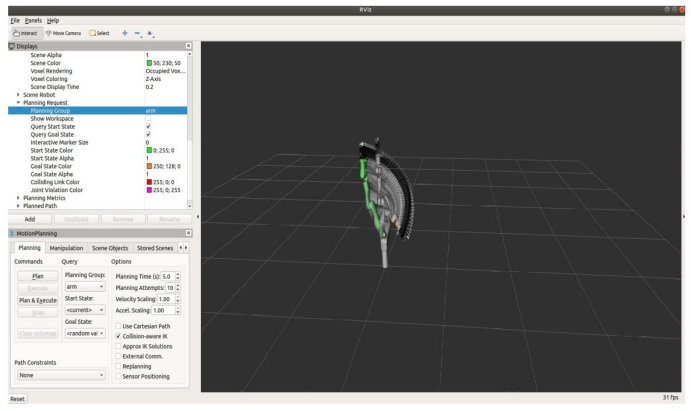Click the minus remove-tool icon
The image size is (691, 411).
[138, 32]
